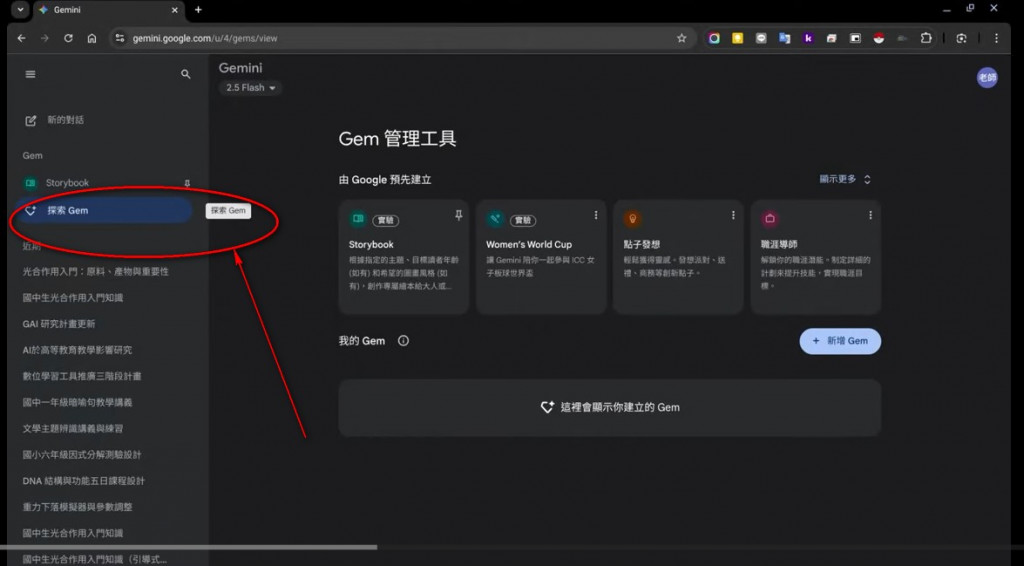Viewport: 1024px width, 566px height.
Task: Open chat GAI 研究計畫更新
Action: [x=59, y=324]
